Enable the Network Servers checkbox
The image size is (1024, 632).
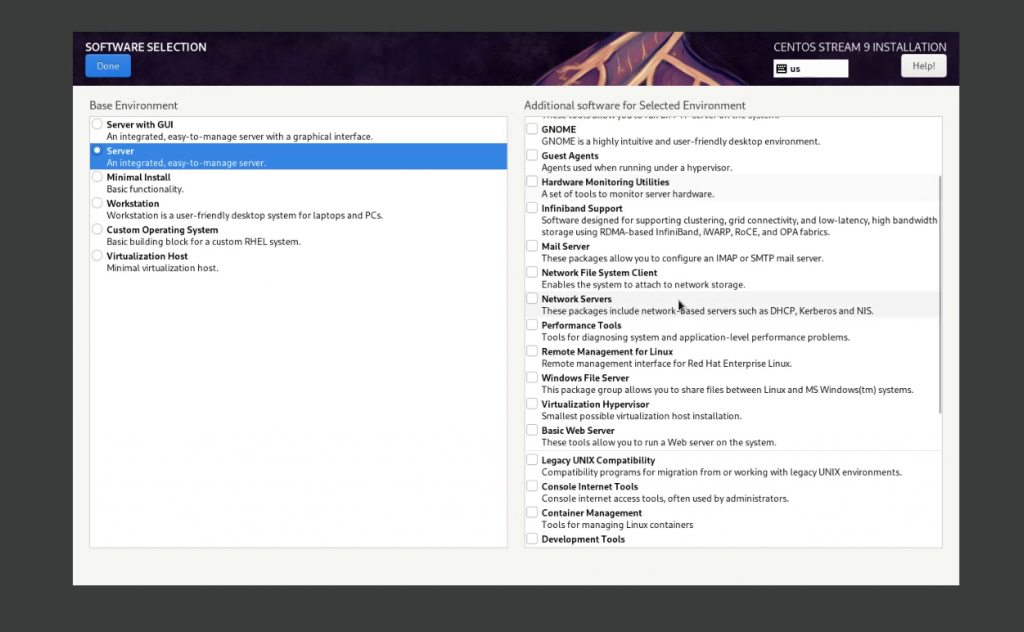click(x=532, y=298)
